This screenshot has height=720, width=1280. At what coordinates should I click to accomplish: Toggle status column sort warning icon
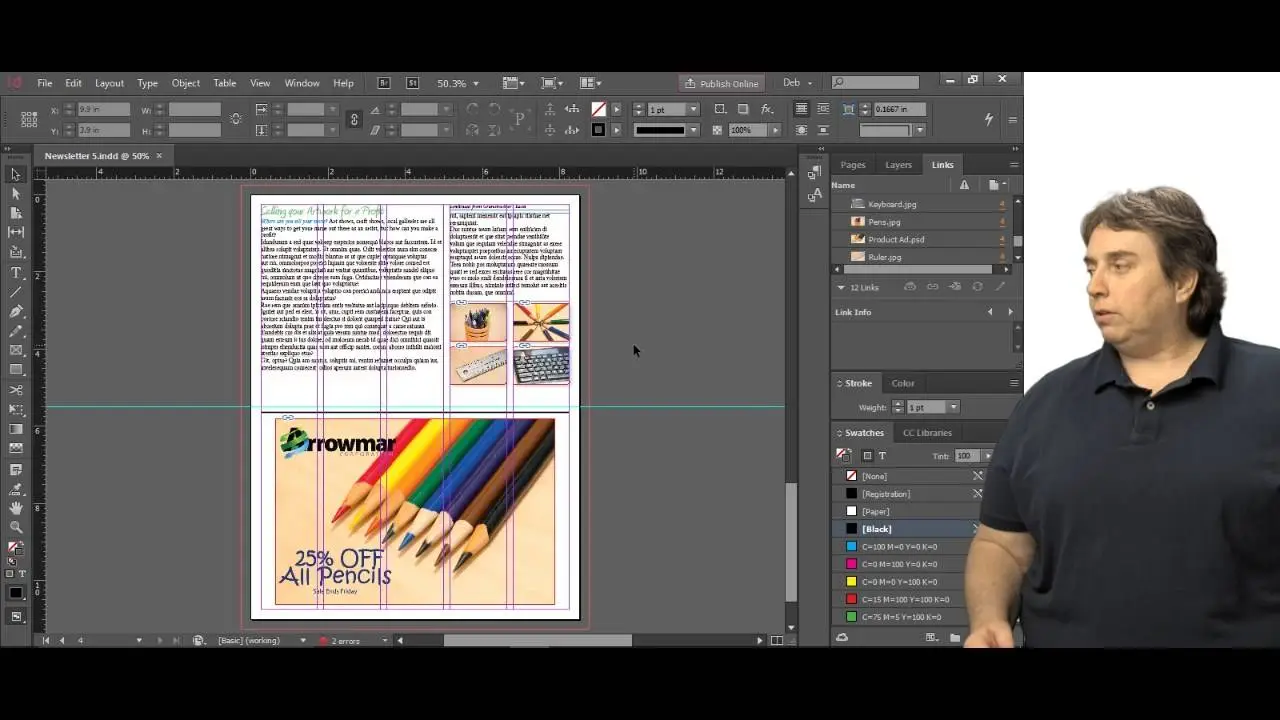[x=964, y=185]
